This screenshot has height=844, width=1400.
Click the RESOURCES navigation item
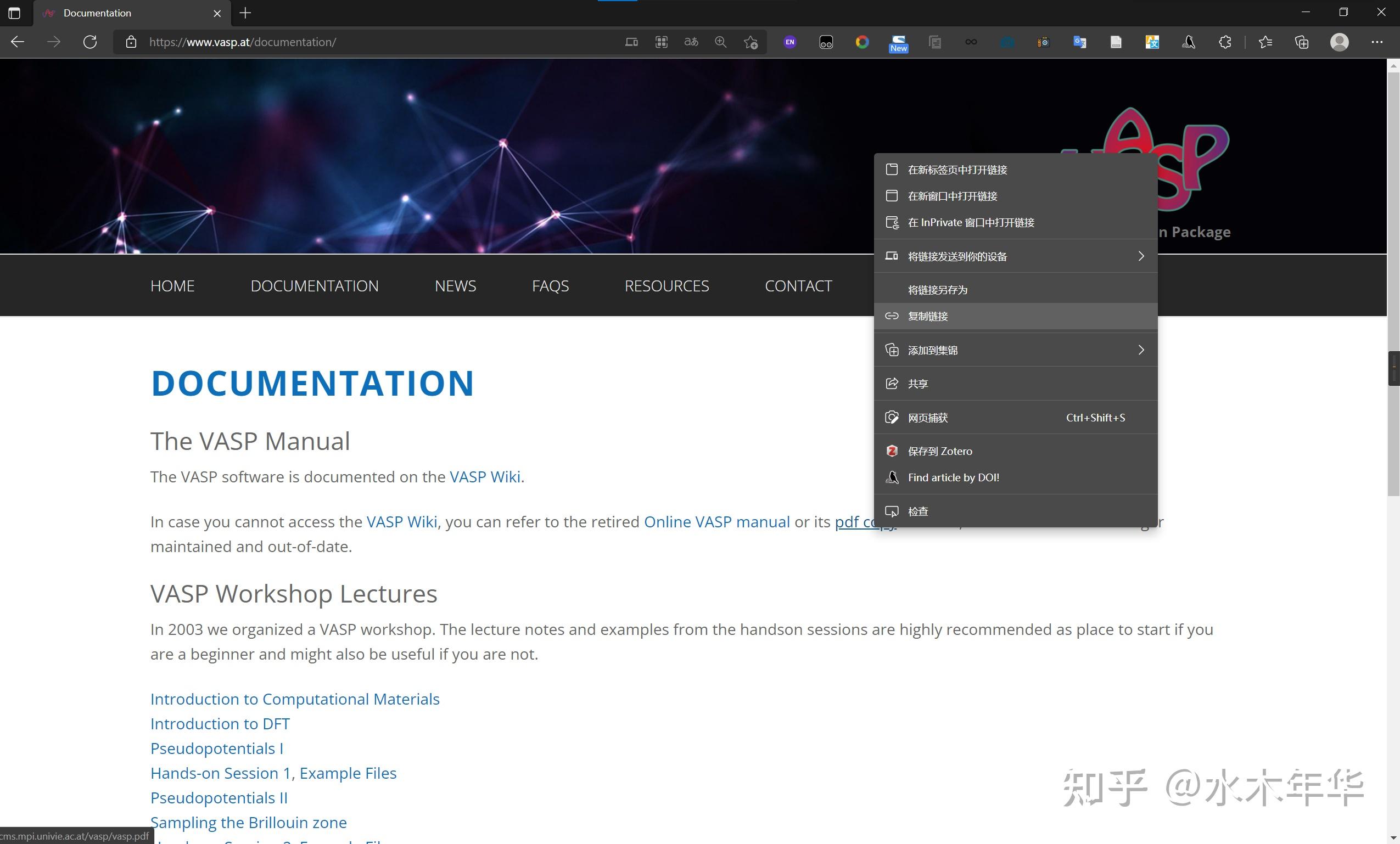coord(667,286)
